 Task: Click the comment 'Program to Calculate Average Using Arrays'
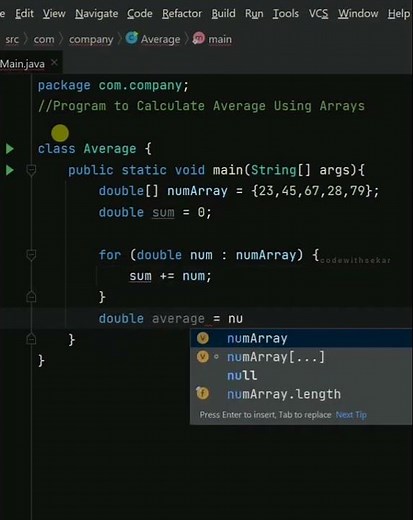[x=201, y=106]
